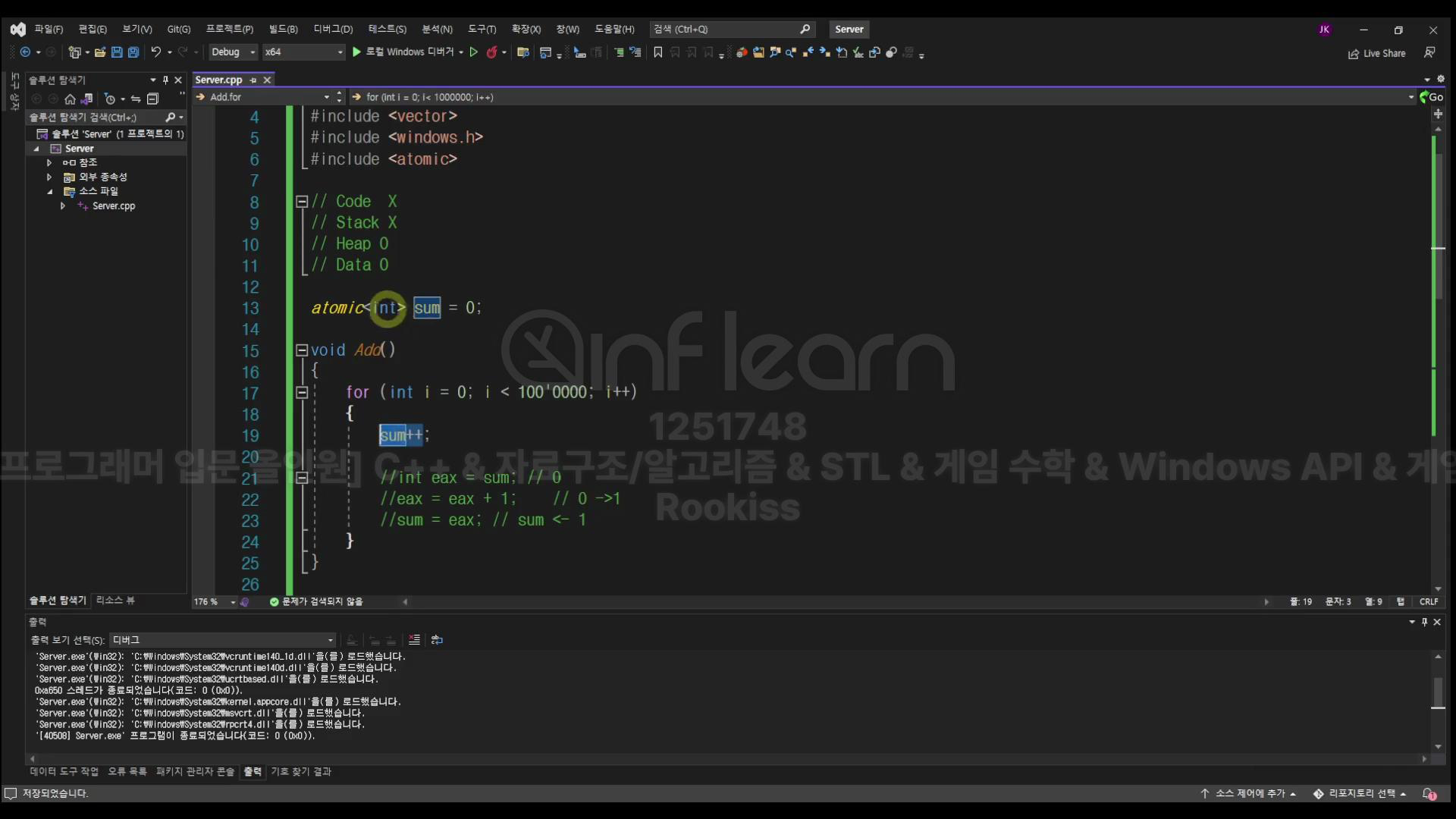1456x819 pixels.
Task: Click the toggle bookmark icon
Action: pos(657,52)
